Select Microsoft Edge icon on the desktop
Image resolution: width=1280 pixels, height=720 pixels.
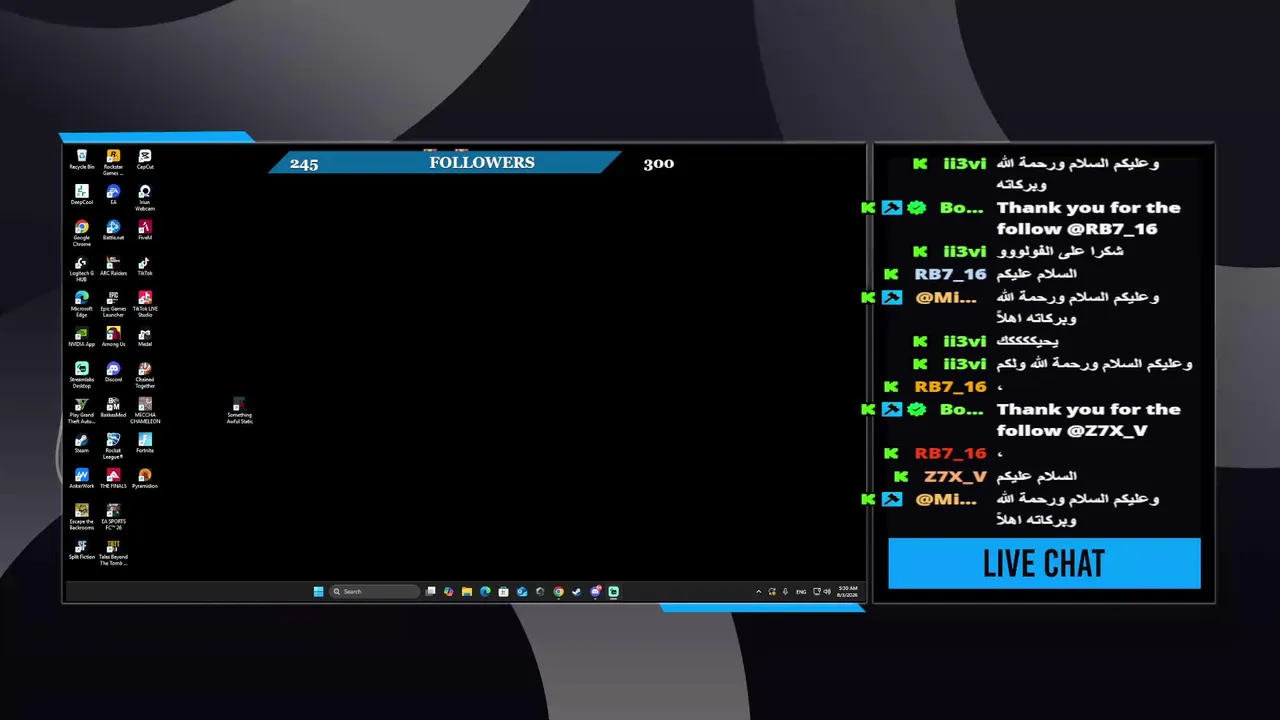click(x=82, y=303)
